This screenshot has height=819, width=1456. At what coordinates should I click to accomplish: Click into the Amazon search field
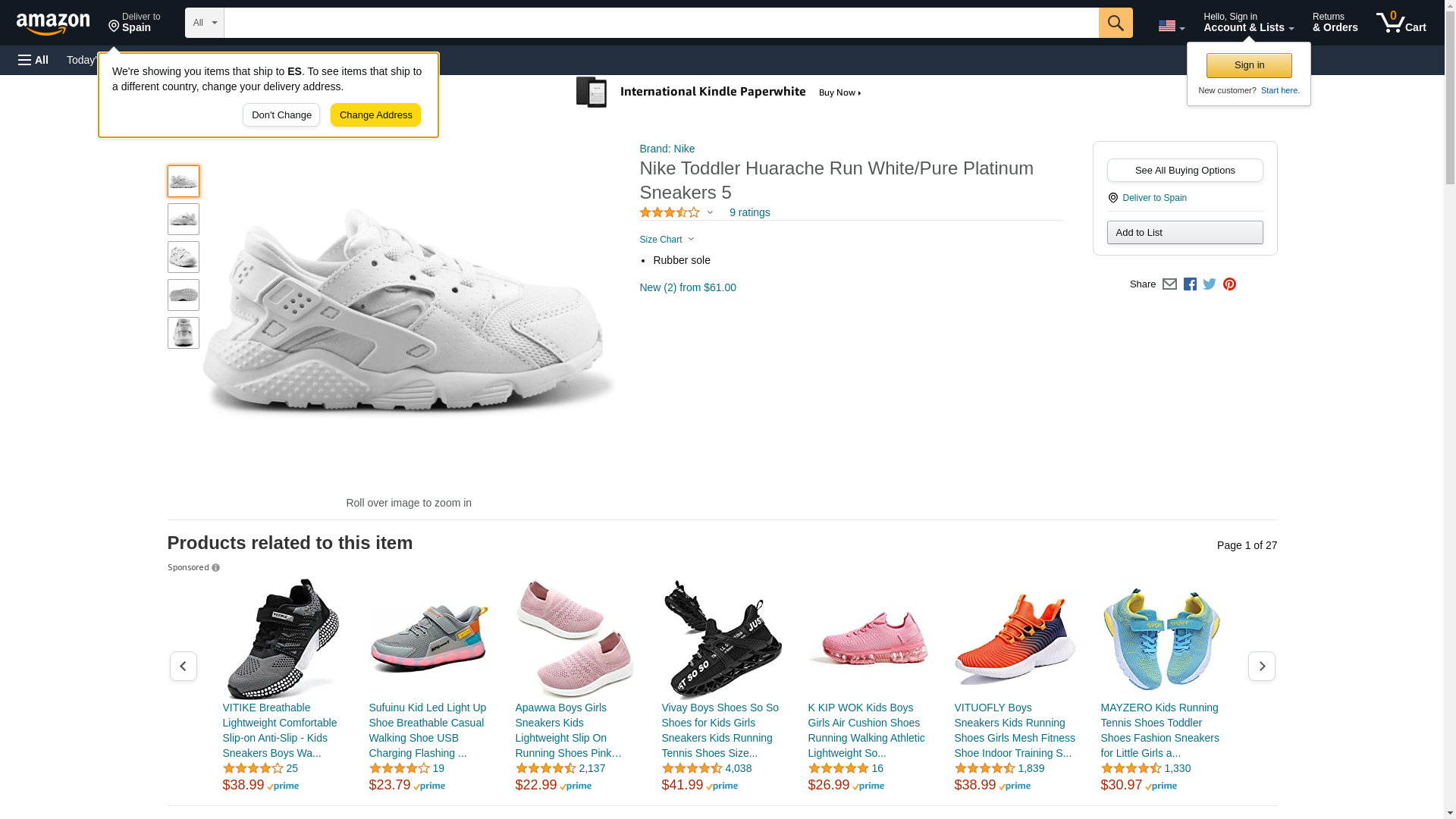click(x=661, y=23)
